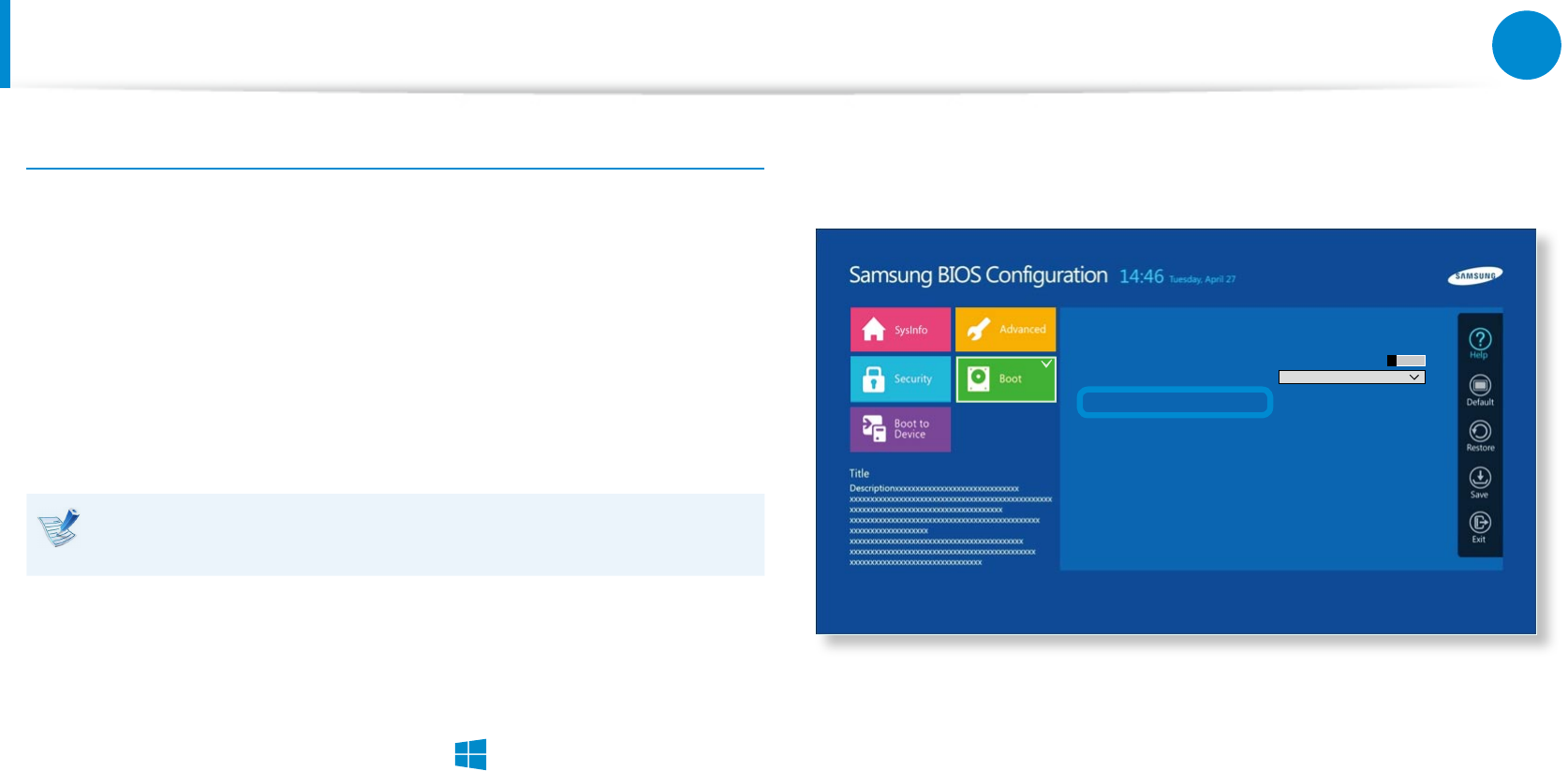Open the SysInfo home tile
Viewport: 1568px width, 771px height.
point(900,329)
